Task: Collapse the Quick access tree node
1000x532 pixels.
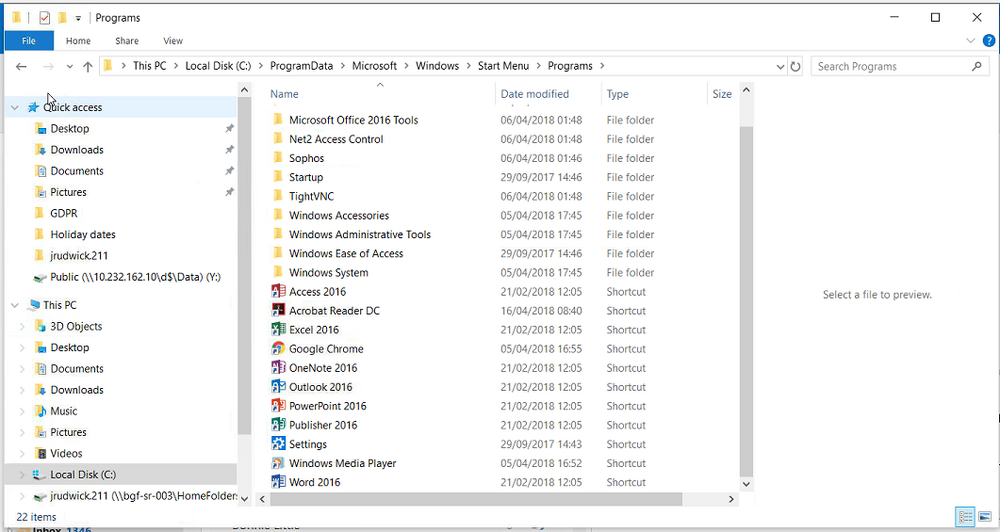Action: (x=15, y=108)
